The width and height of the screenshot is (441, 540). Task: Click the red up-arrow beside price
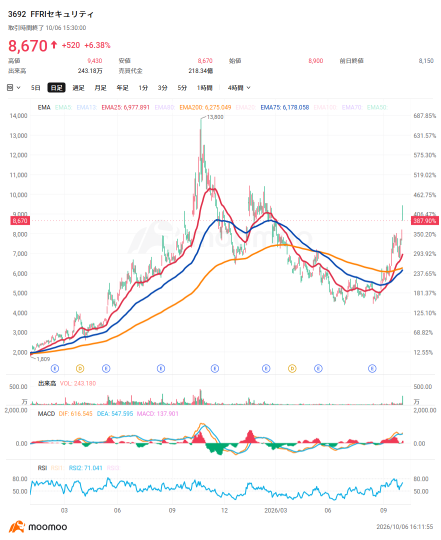point(54,45)
